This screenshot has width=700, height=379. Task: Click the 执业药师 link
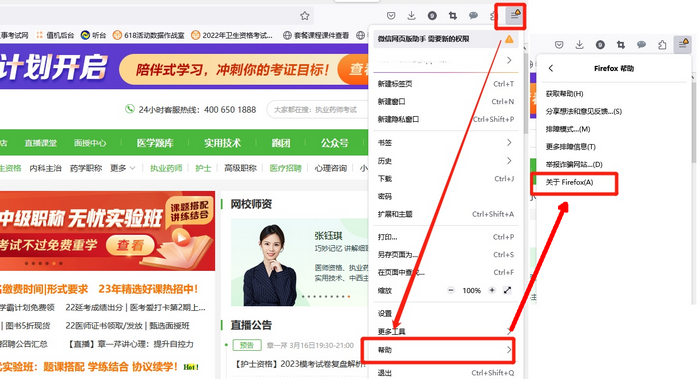(x=166, y=168)
